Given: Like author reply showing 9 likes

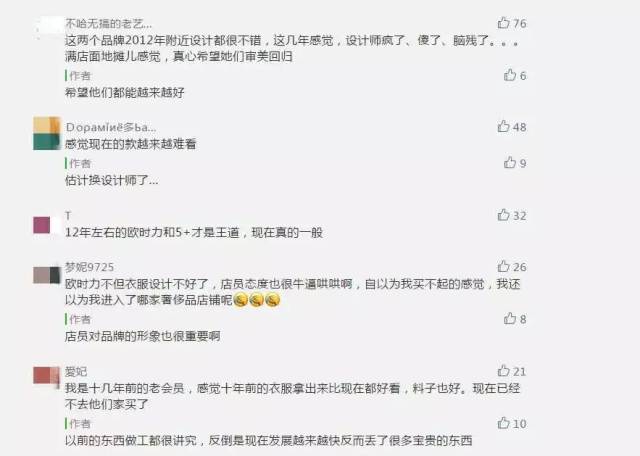Looking at the screenshot, I should [x=510, y=162].
